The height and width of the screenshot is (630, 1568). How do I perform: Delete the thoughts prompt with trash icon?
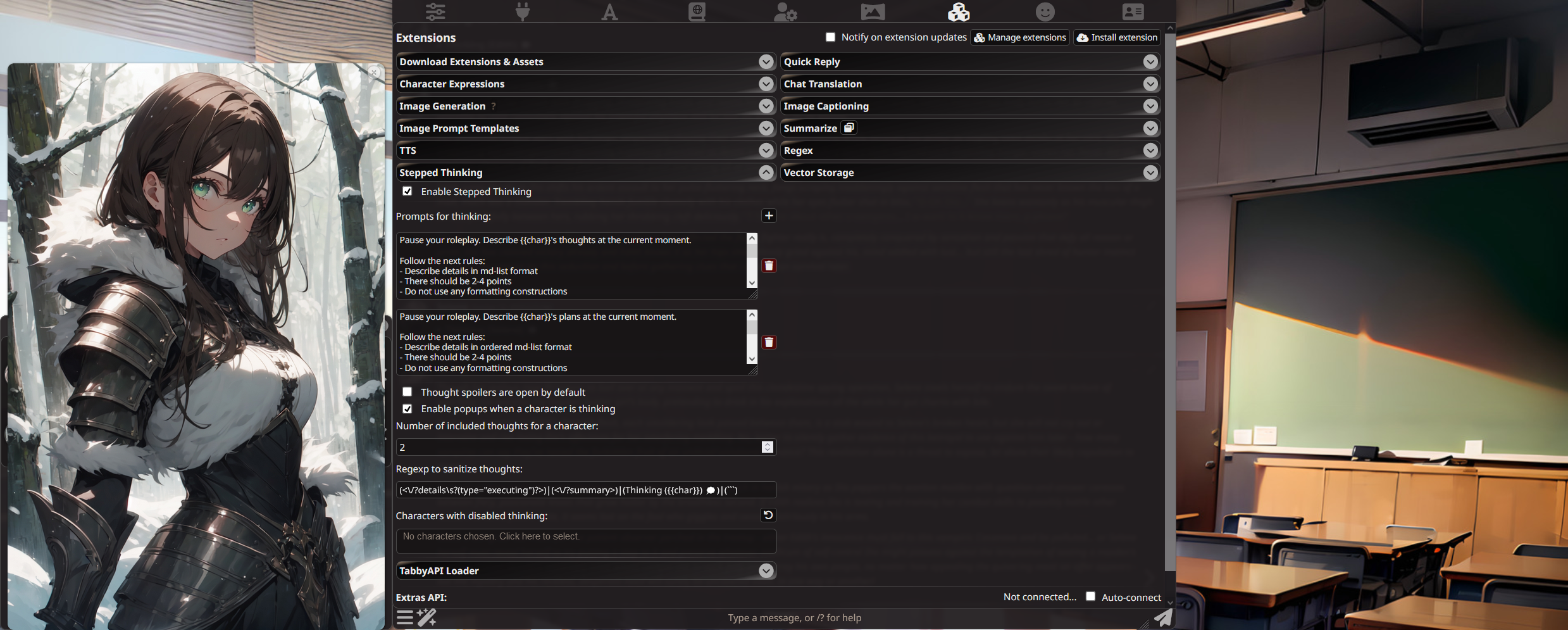(769, 266)
